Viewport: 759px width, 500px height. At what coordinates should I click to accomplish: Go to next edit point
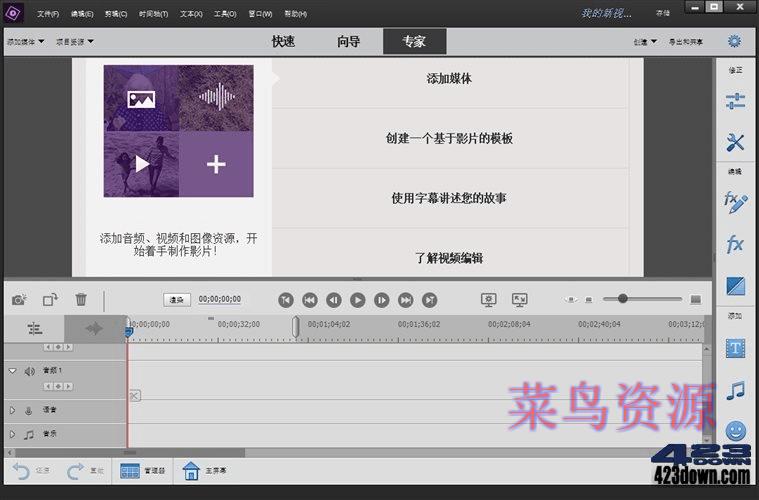click(x=429, y=300)
